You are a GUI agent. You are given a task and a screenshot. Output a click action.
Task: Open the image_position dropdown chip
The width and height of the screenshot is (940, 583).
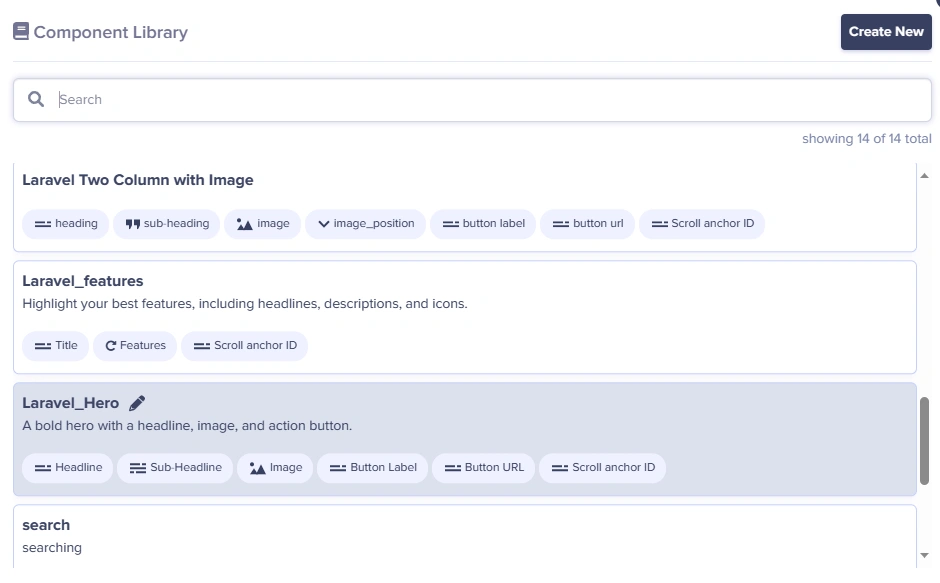tap(366, 224)
